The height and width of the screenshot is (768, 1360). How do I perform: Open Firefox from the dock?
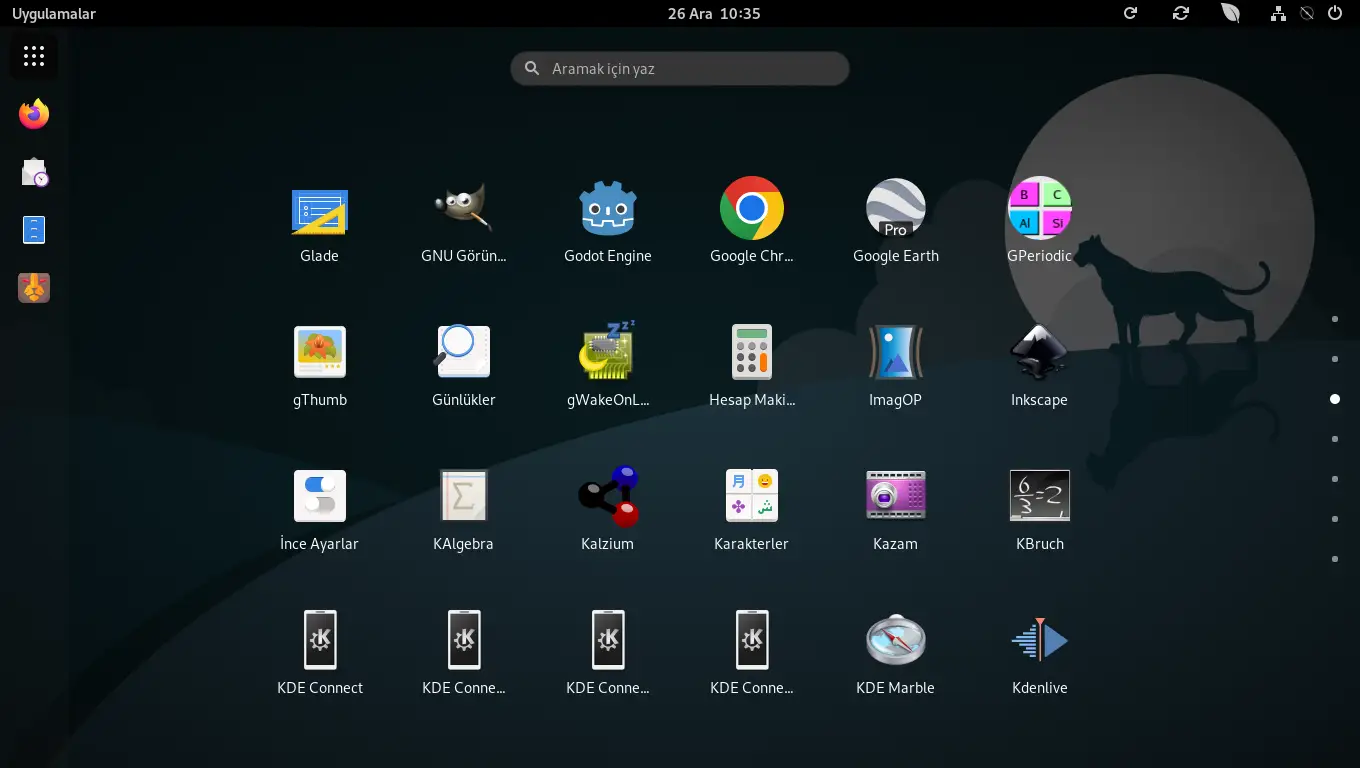34,114
